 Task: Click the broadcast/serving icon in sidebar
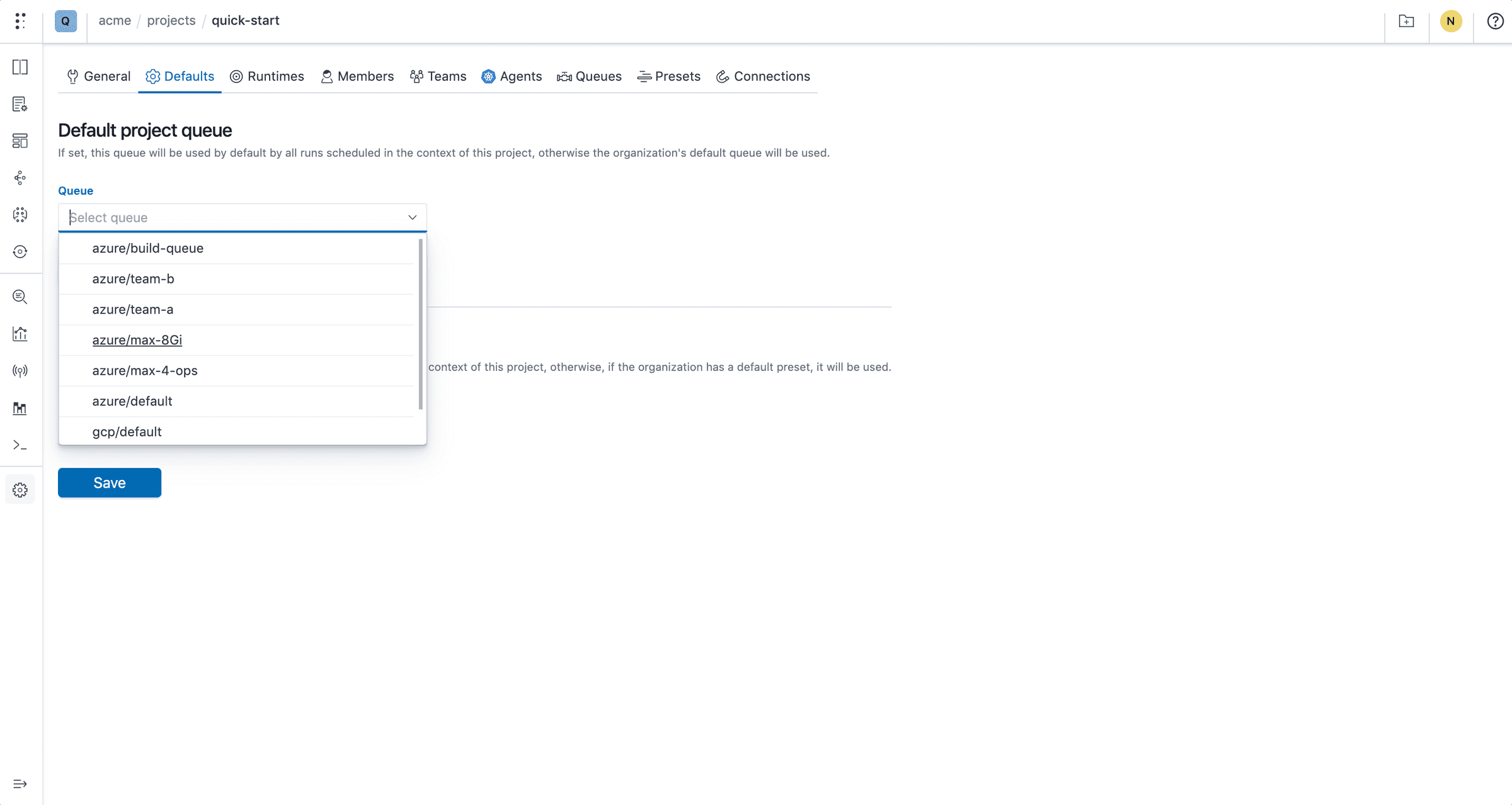20,370
